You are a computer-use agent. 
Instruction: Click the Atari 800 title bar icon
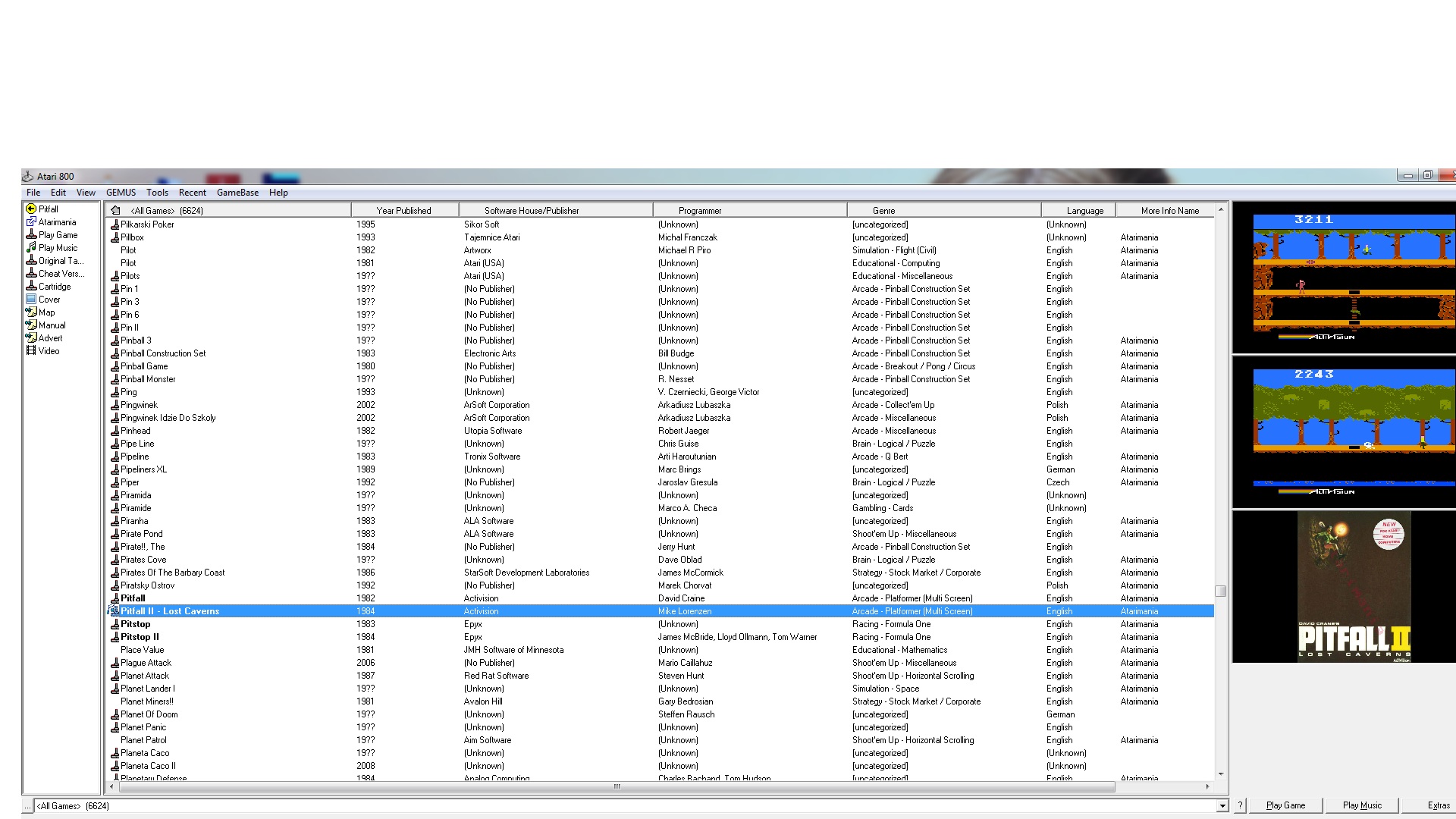coord(28,176)
